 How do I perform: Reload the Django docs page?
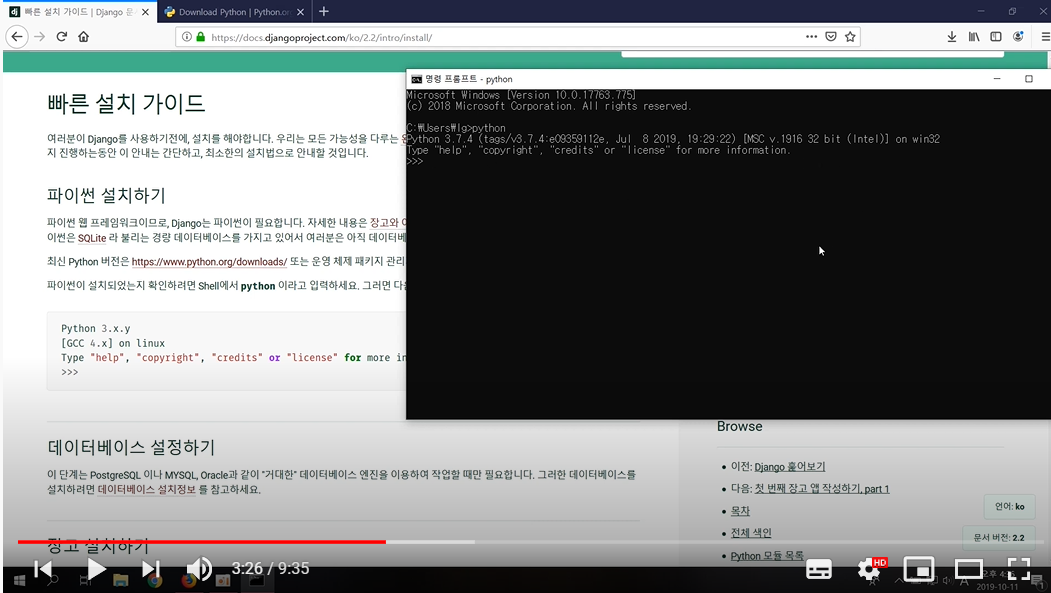click(x=62, y=37)
